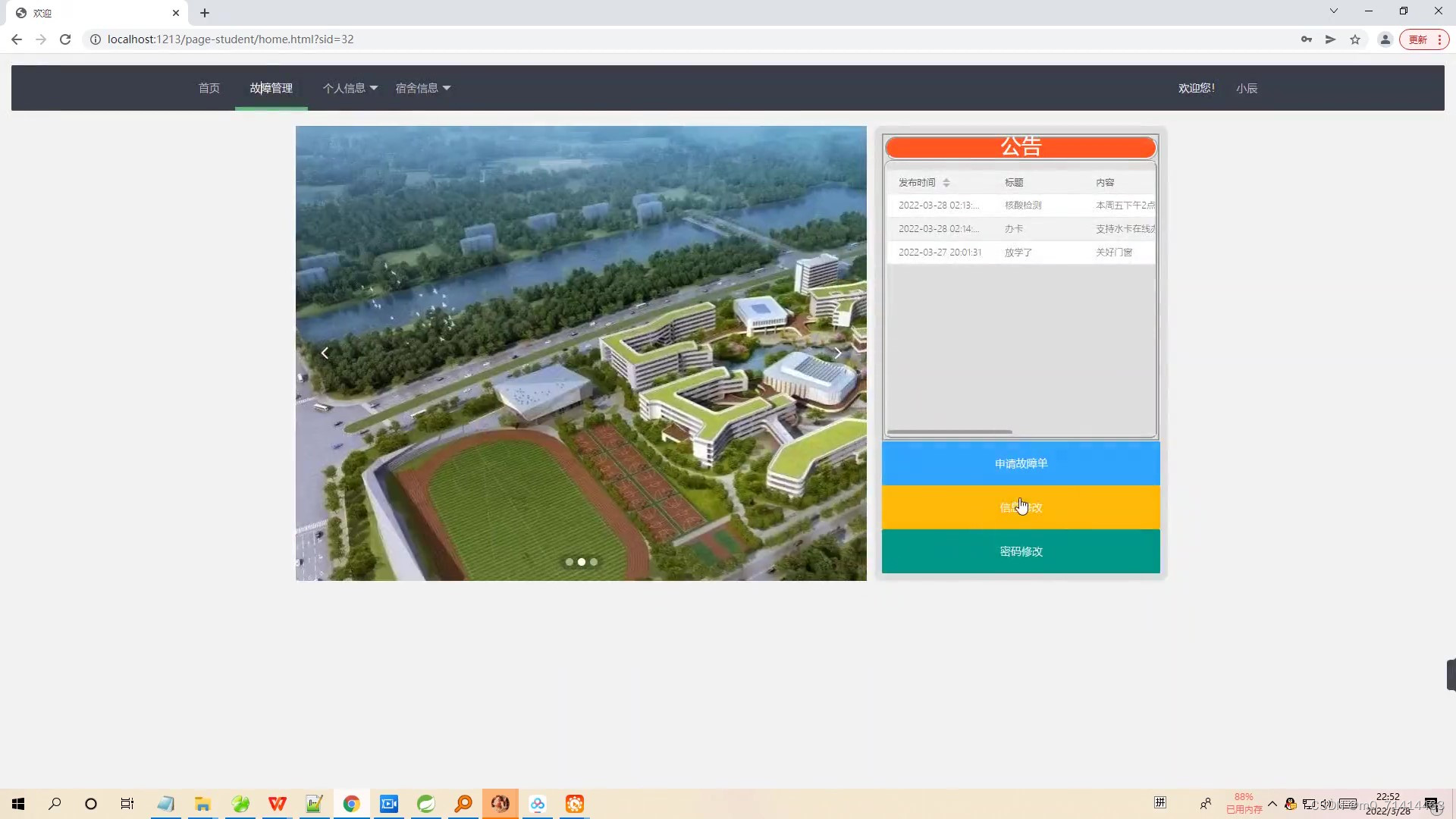
Task: Click 放学了 announcement entry
Action: 1020,251
